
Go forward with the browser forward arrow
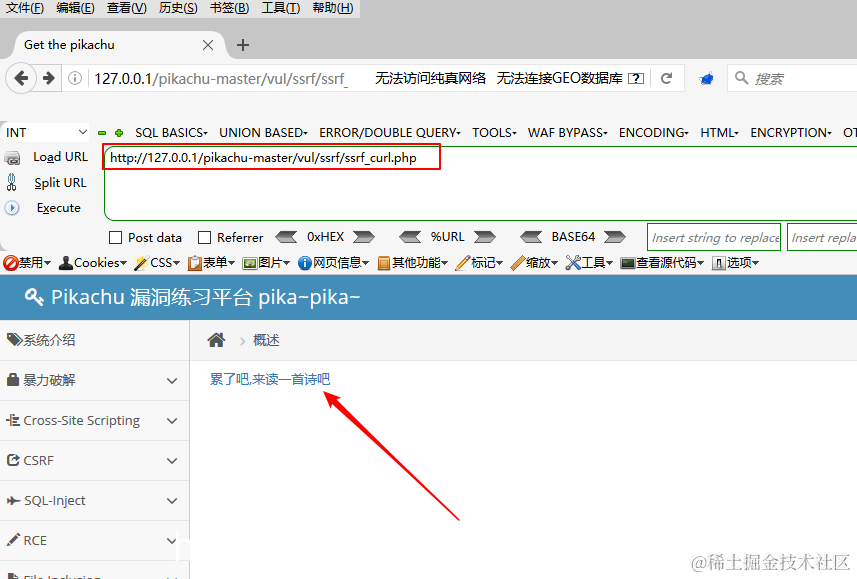[49, 78]
